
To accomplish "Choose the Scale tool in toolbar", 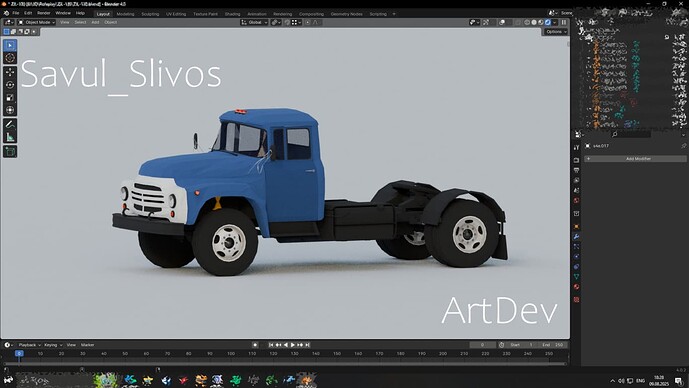I will 10,98.
